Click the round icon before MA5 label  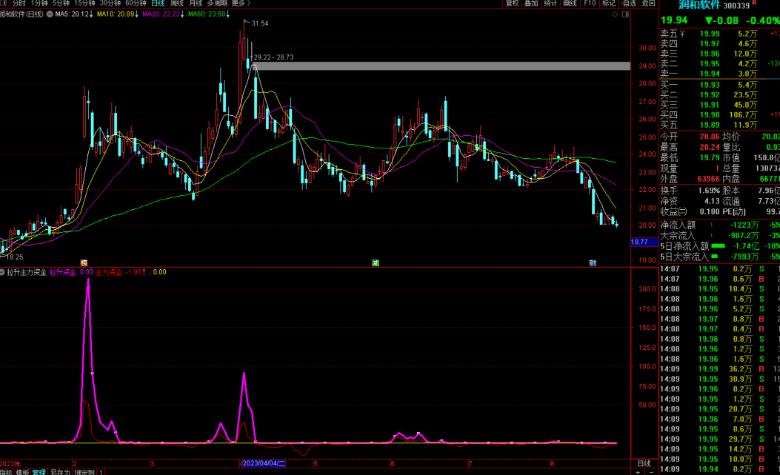coord(50,14)
